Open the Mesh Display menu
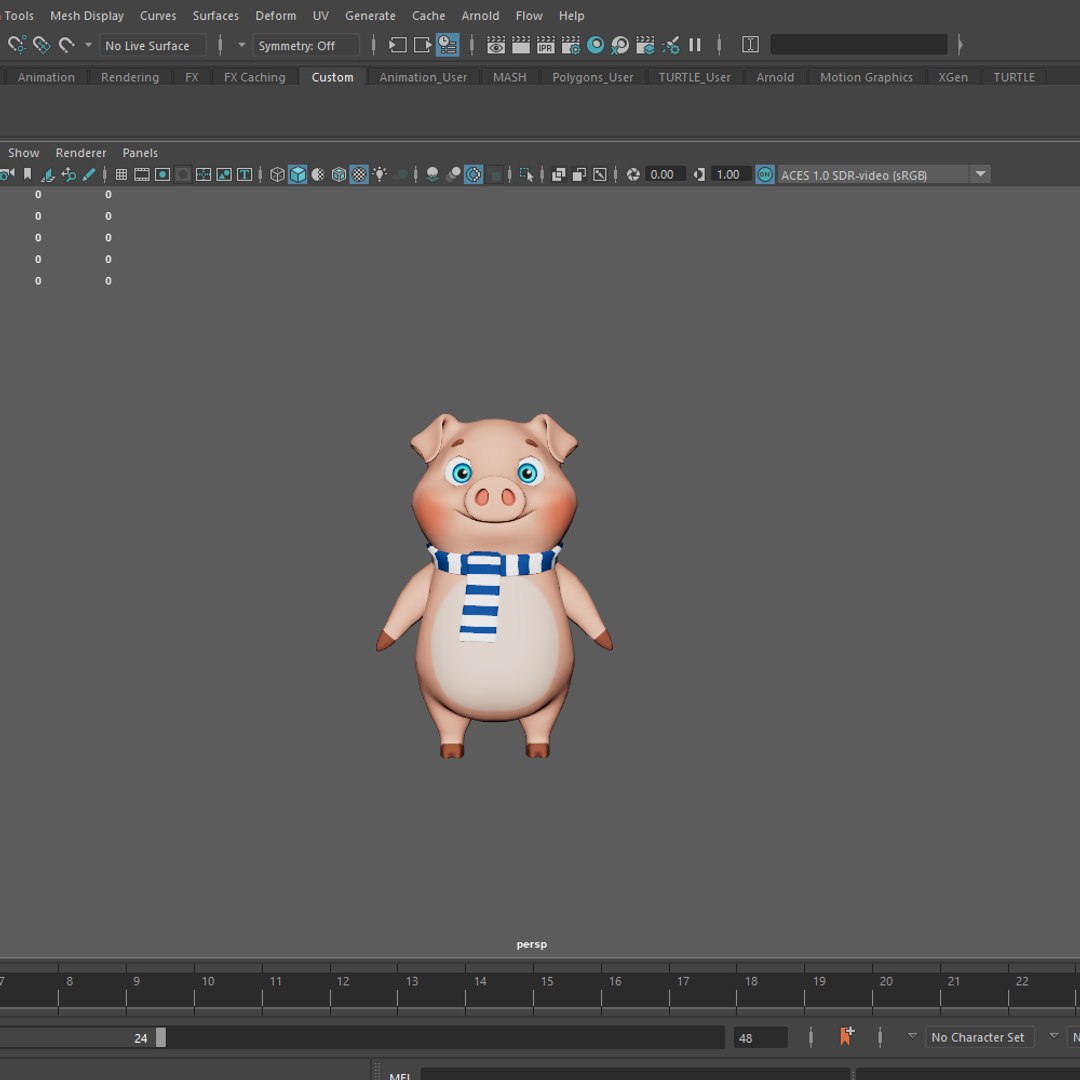Image resolution: width=1080 pixels, height=1080 pixels. coord(87,15)
